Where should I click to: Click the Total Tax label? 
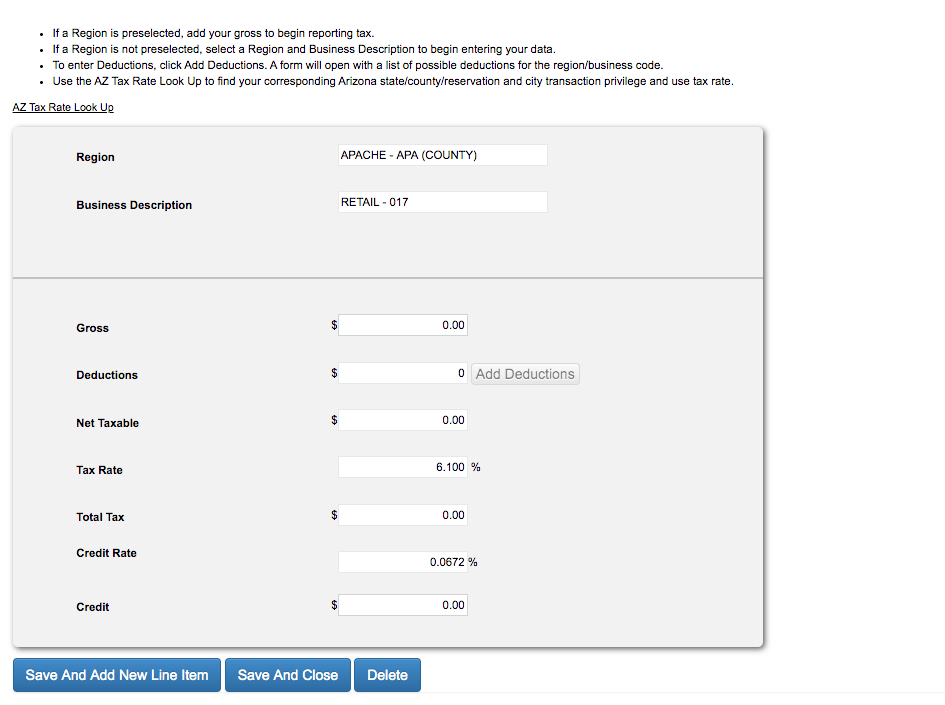tap(100, 517)
